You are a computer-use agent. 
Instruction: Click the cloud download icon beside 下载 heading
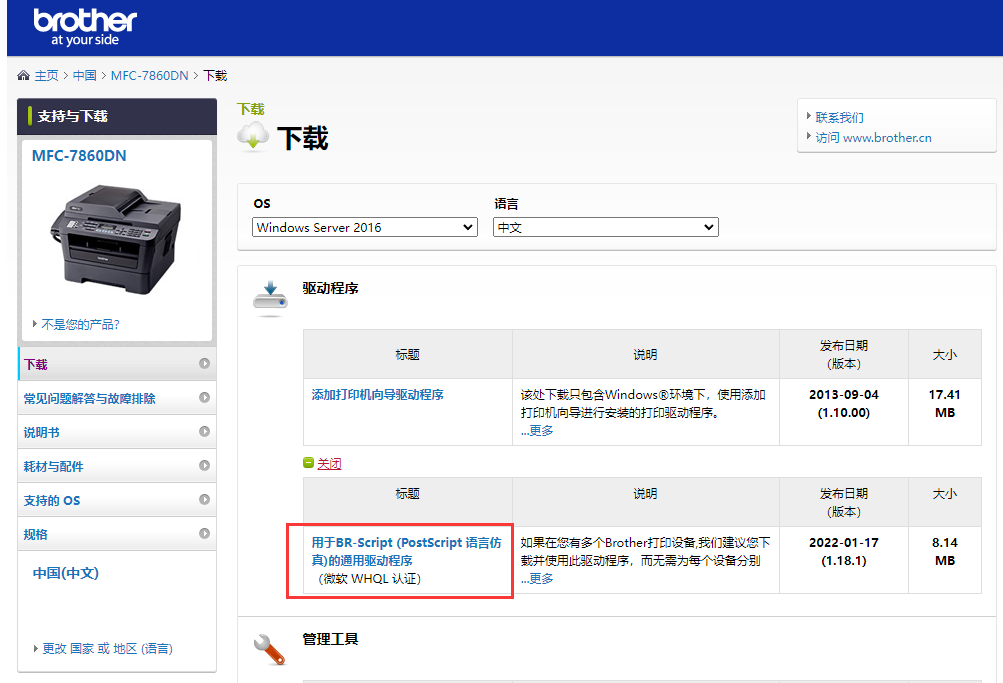coord(253,136)
